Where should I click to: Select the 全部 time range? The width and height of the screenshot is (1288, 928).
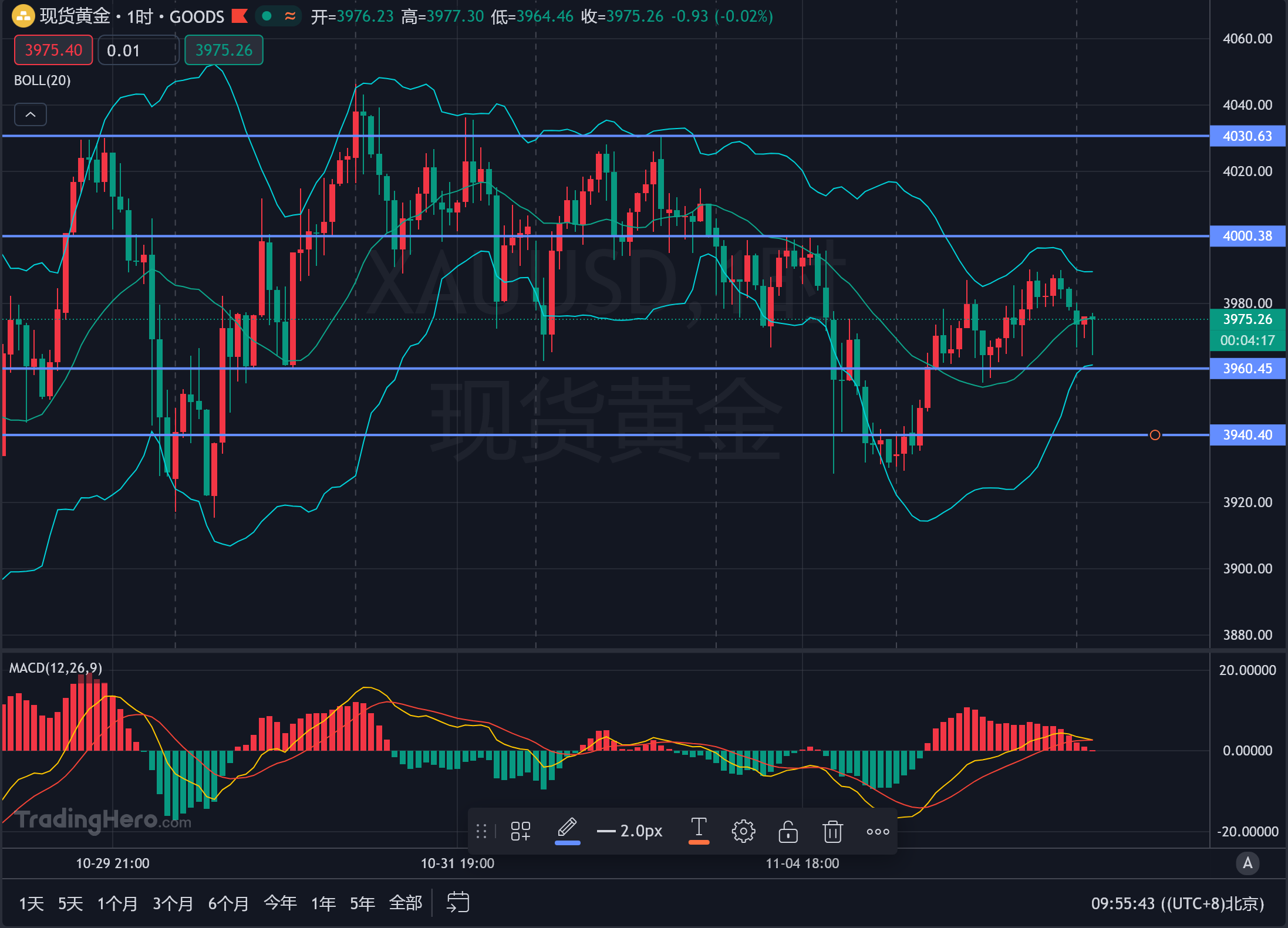pyautogui.click(x=406, y=903)
